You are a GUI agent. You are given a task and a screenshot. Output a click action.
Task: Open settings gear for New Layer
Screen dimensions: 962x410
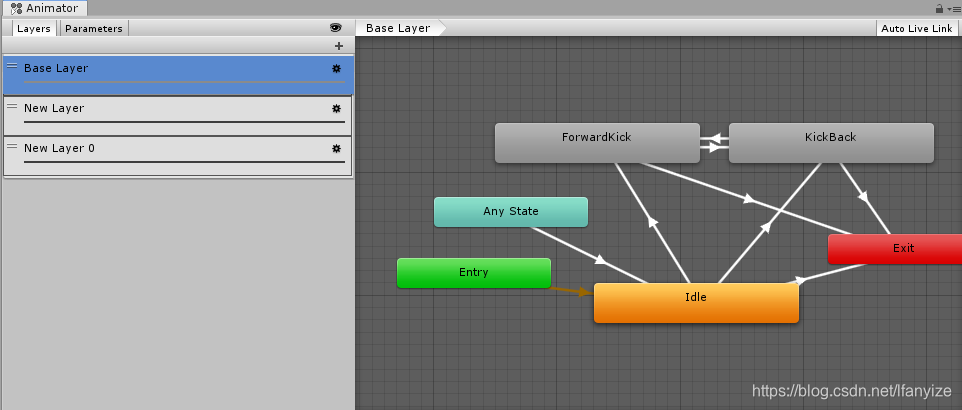[336, 109]
